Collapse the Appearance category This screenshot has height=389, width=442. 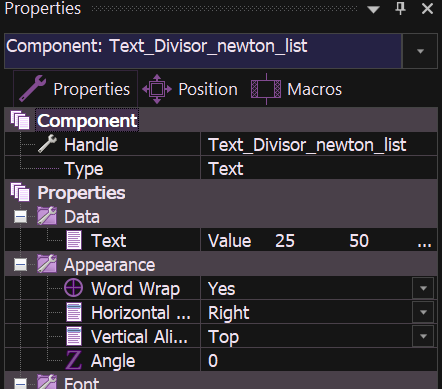[20, 265]
